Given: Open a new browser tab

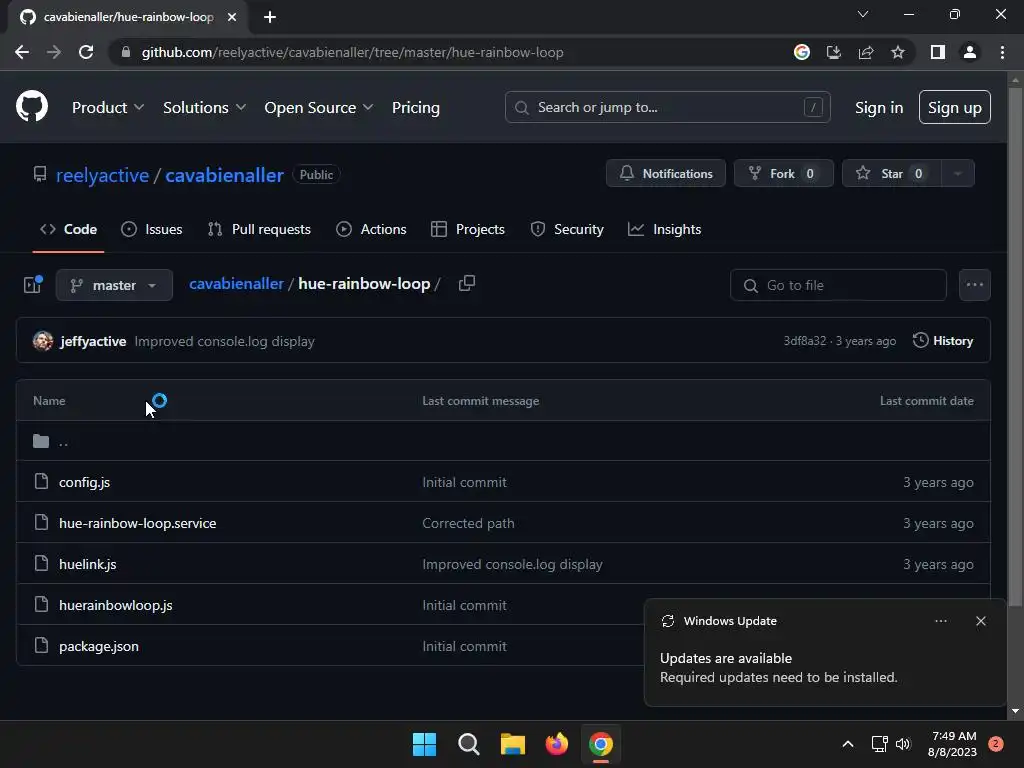Looking at the screenshot, I should 270,17.
